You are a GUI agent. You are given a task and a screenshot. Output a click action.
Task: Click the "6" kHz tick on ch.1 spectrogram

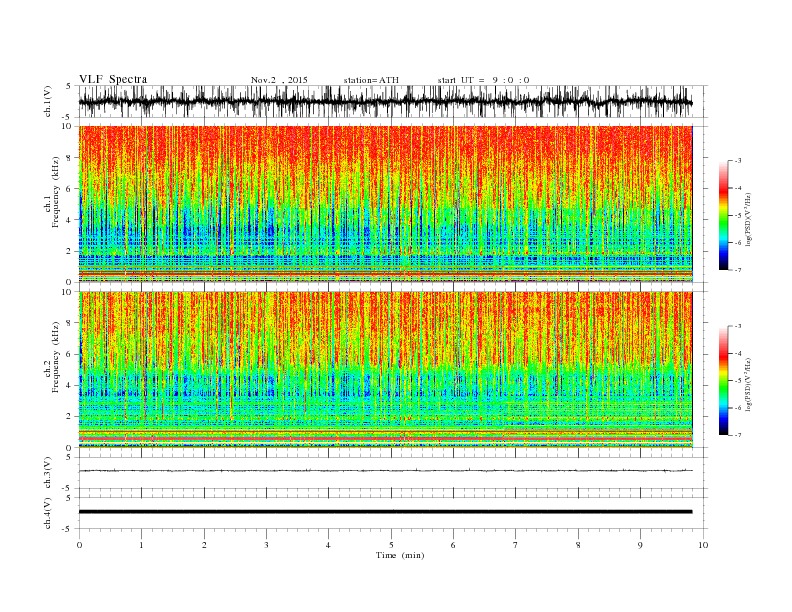(x=70, y=189)
